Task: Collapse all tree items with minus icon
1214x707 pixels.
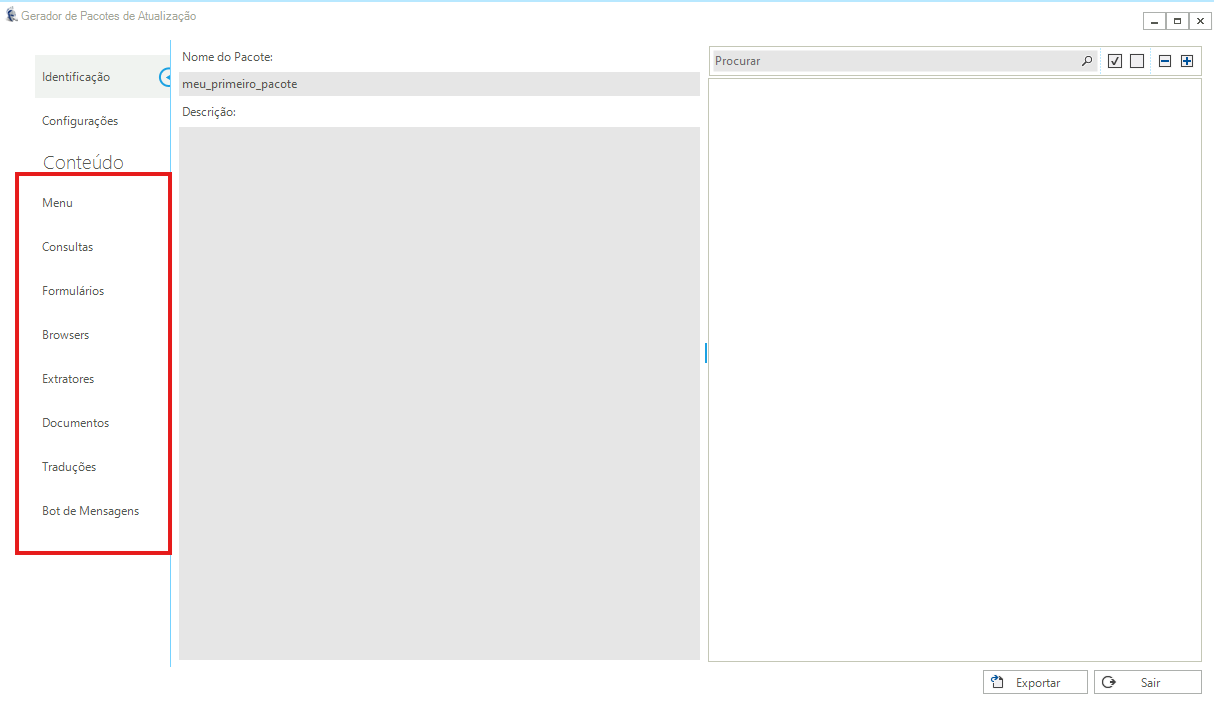Action: click(1165, 61)
